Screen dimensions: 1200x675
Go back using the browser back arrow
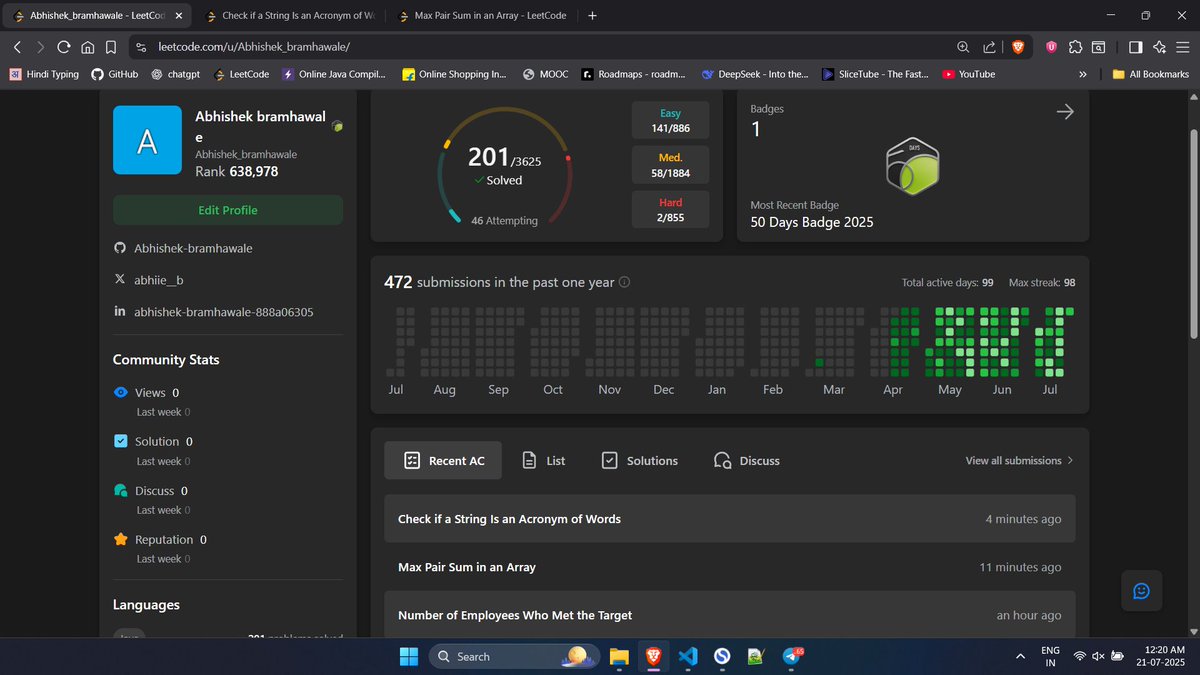pos(17,47)
